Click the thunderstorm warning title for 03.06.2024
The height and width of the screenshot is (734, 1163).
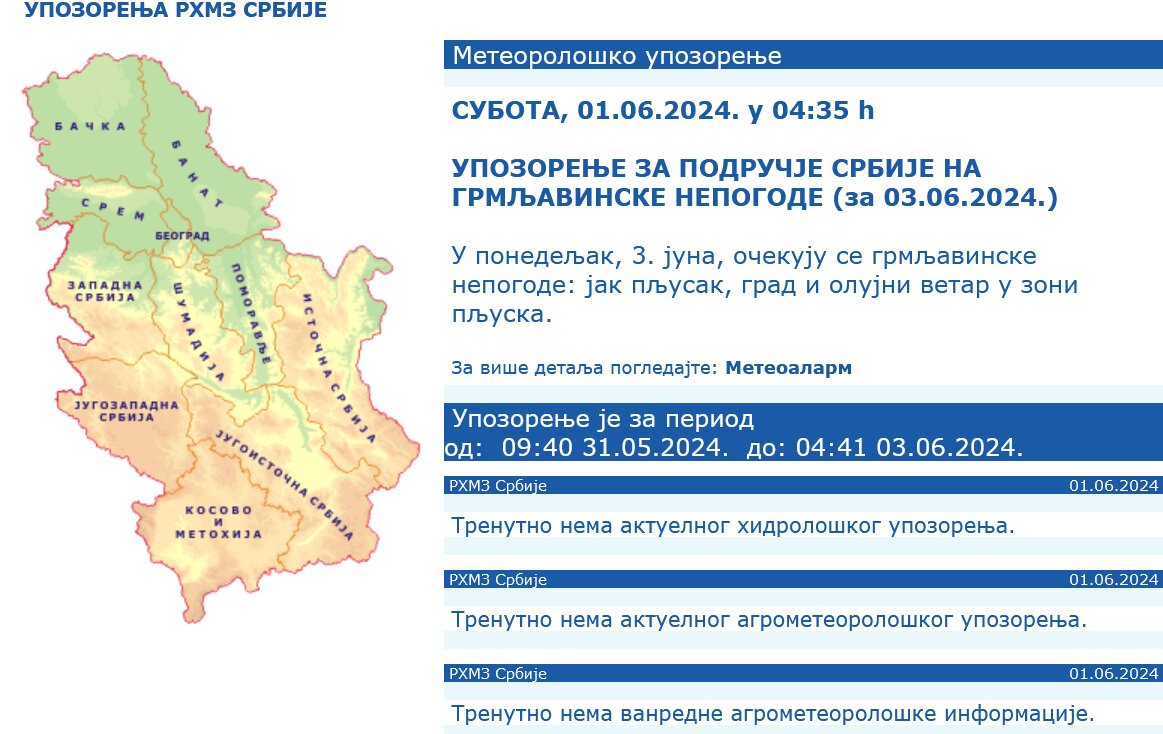pyautogui.click(x=754, y=182)
